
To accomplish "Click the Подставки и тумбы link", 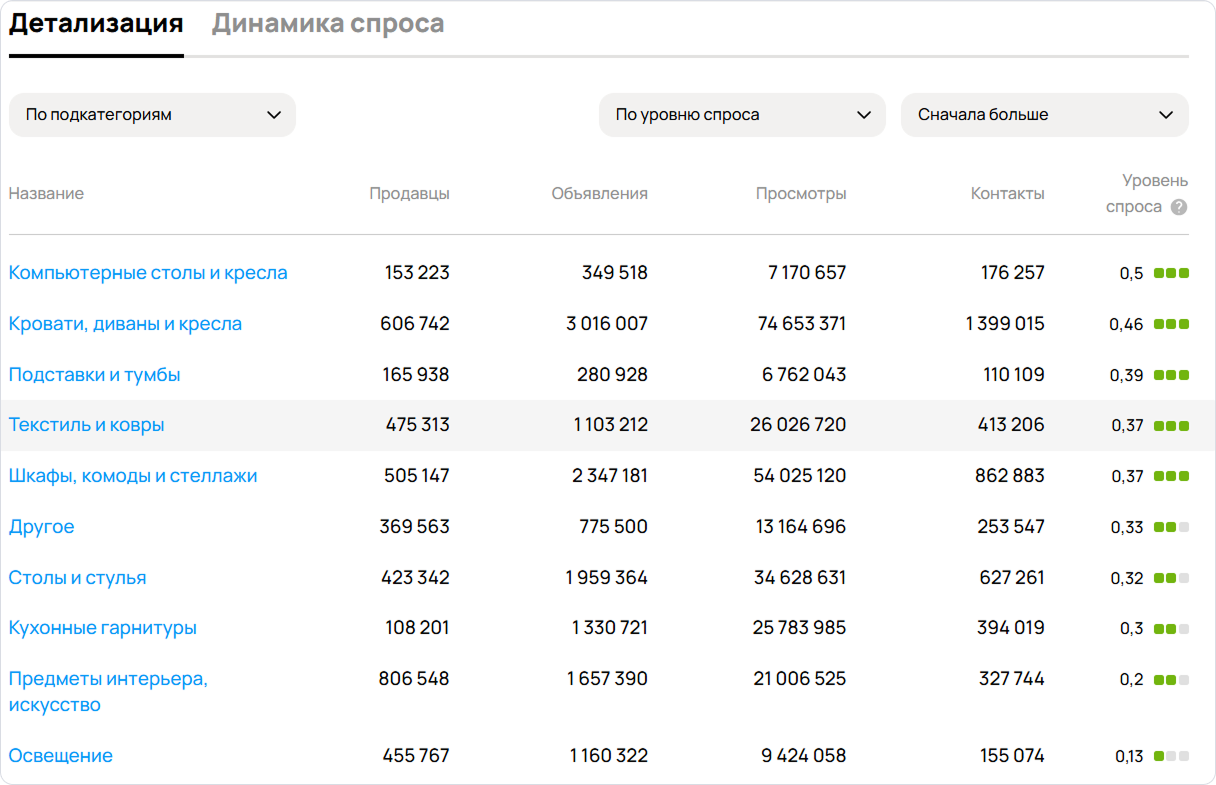I will coord(95,375).
